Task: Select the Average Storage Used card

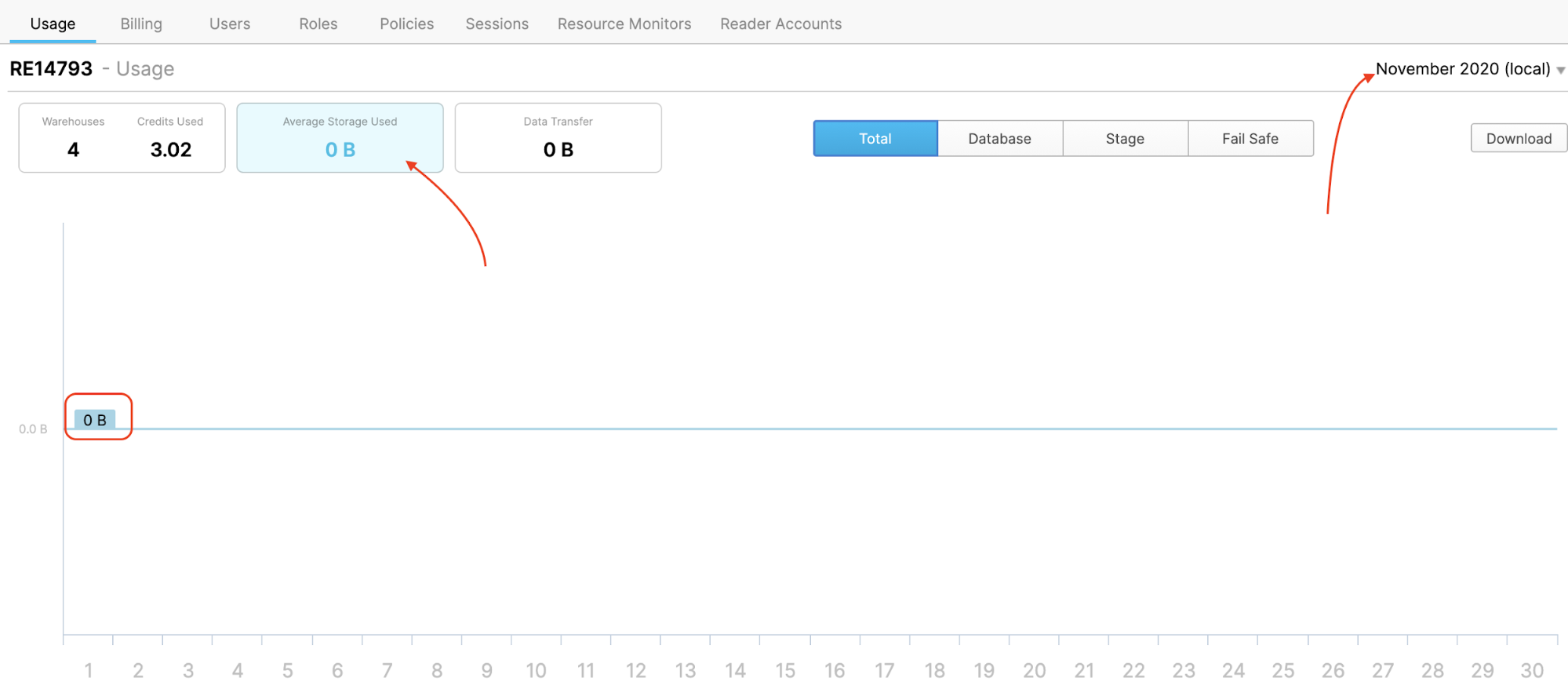Action: 340,137
